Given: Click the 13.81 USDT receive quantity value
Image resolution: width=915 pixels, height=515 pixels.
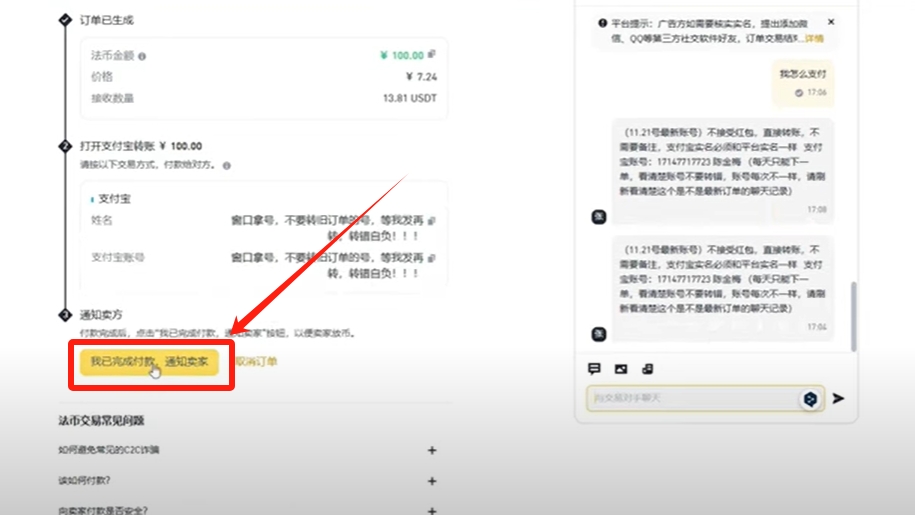Looking at the screenshot, I should coord(410,98).
